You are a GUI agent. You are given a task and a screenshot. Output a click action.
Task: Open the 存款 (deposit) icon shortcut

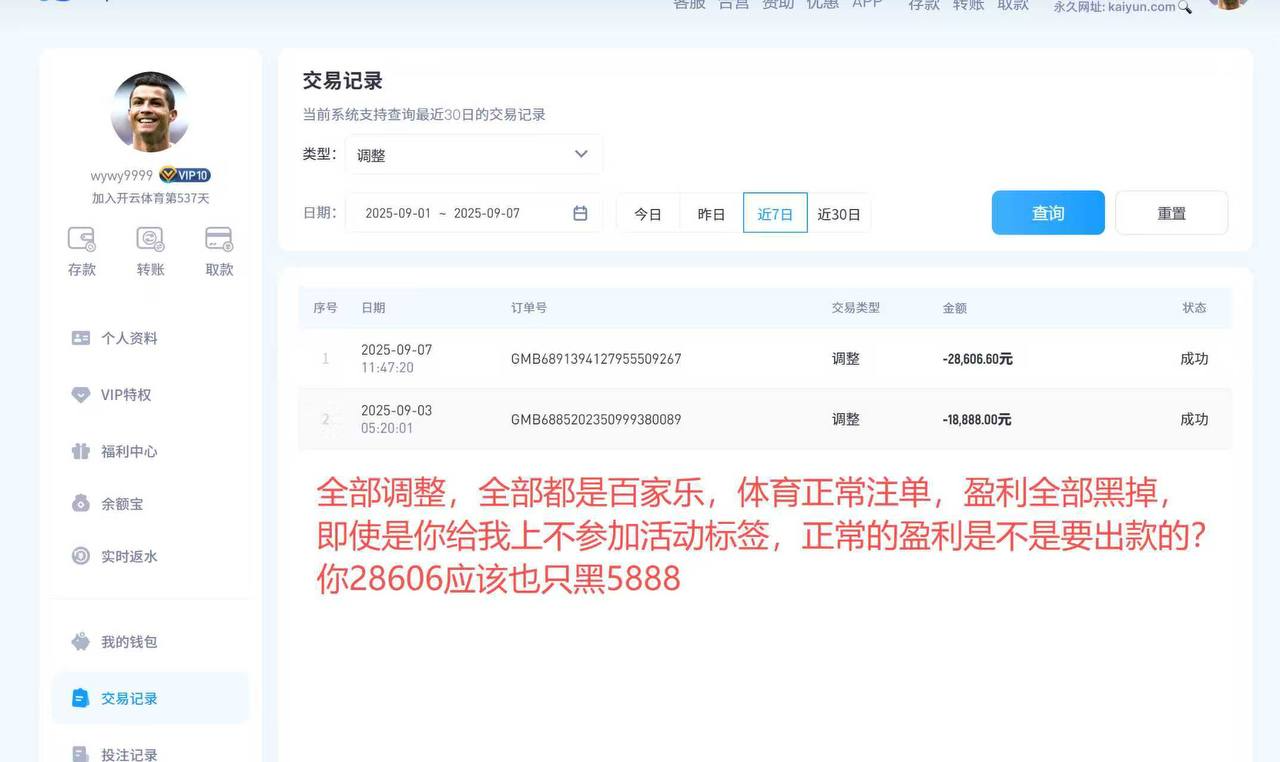80,251
